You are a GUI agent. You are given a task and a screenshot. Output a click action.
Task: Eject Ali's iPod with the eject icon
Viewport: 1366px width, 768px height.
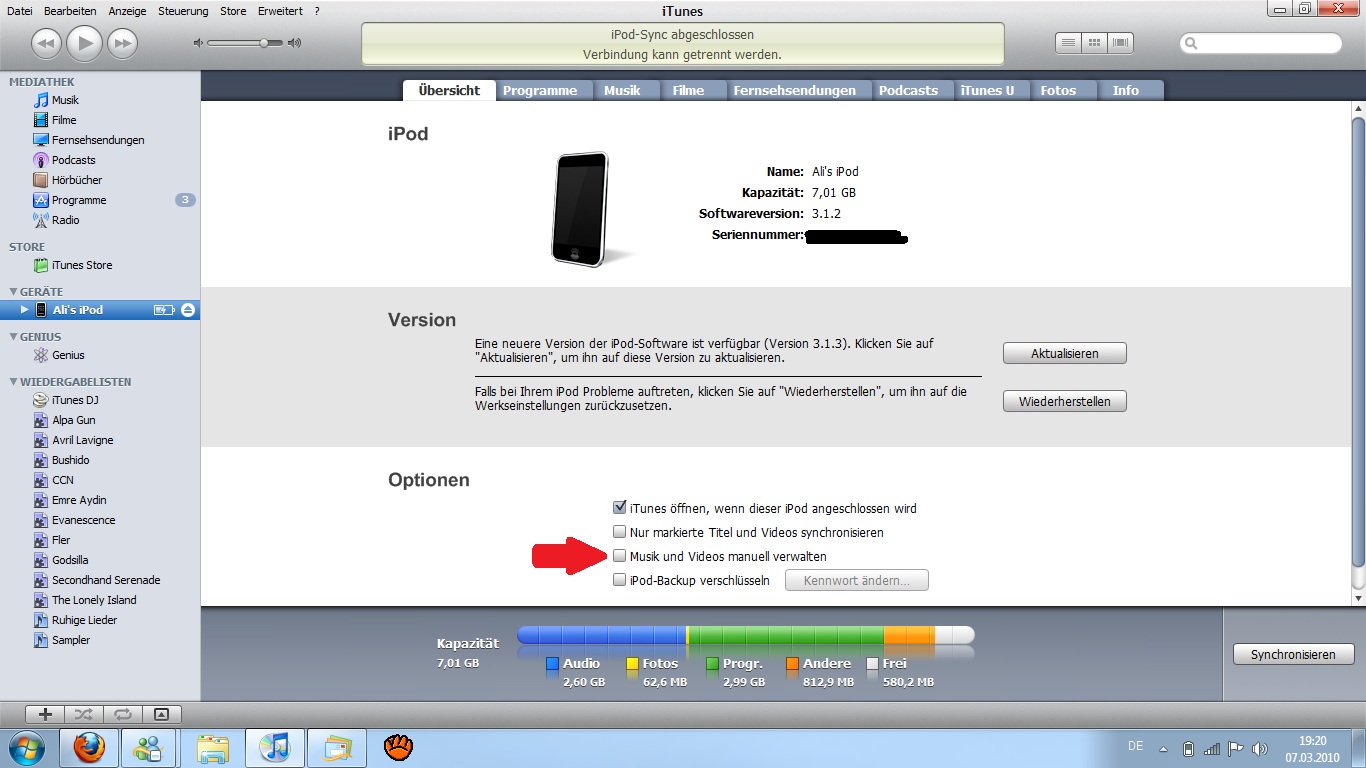pyautogui.click(x=188, y=310)
